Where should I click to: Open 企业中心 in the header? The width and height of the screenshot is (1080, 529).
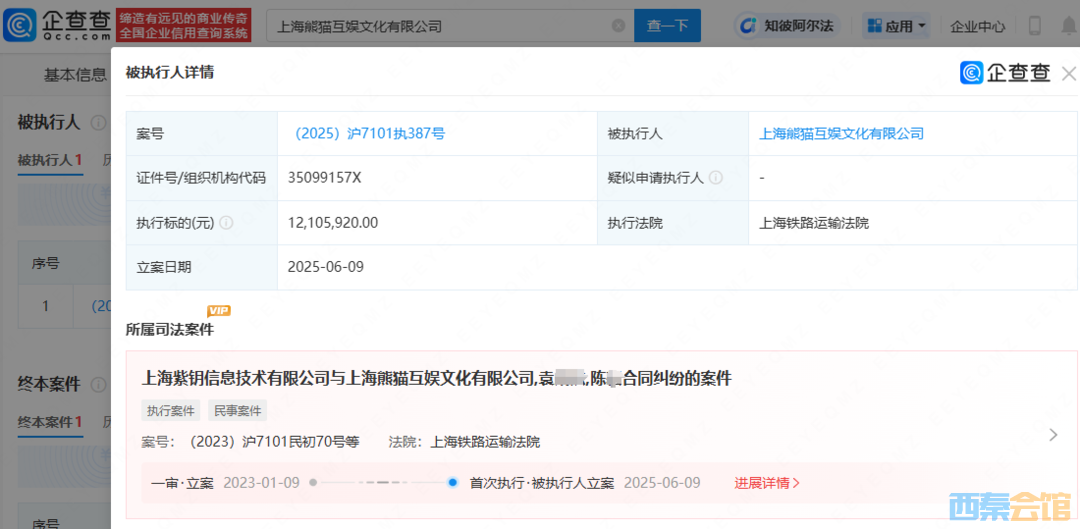tap(977, 27)
